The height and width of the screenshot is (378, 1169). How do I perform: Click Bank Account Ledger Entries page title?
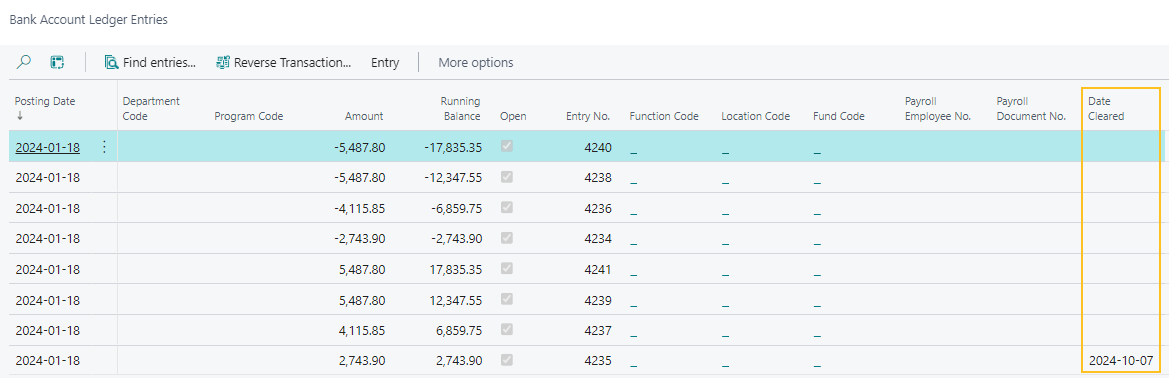(x=88, y=20)
